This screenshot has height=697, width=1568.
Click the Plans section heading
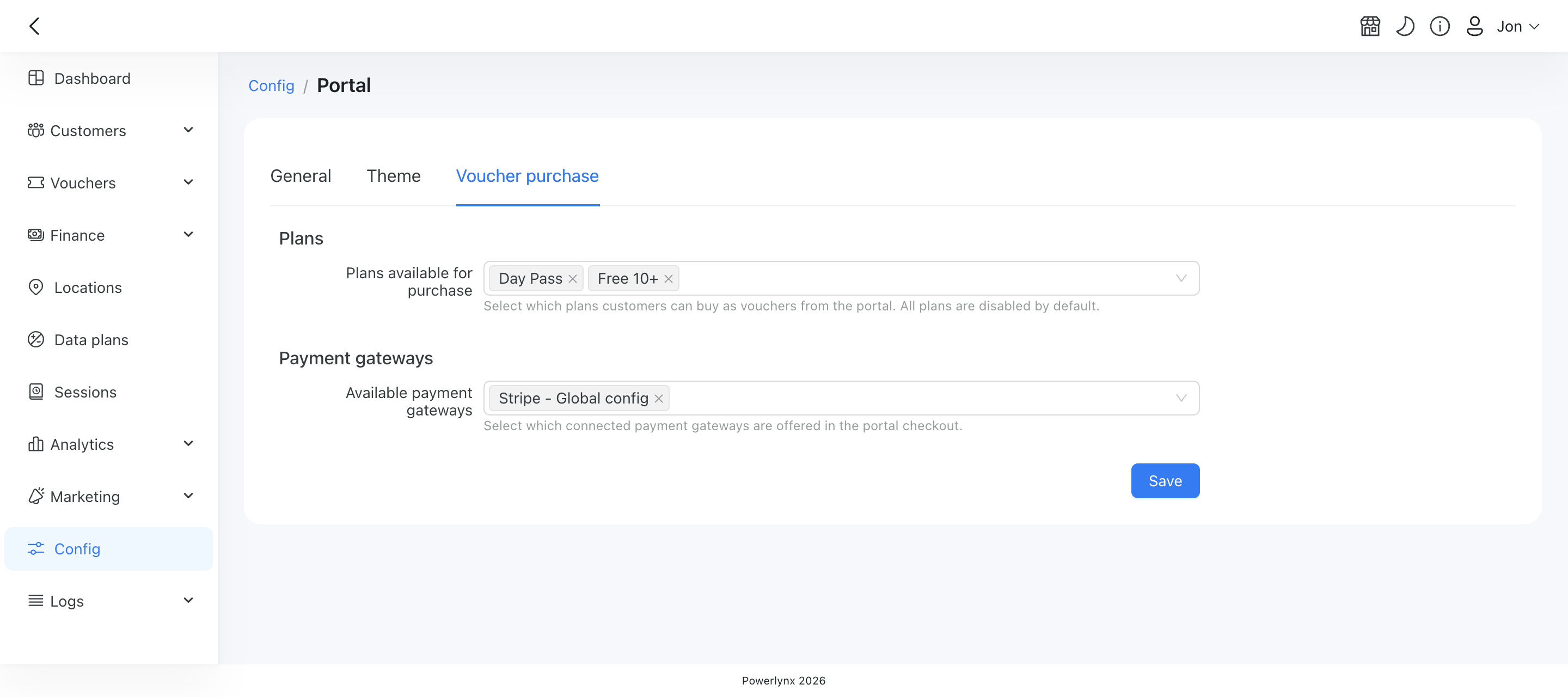pyautogui.click(x=301, y=239)
